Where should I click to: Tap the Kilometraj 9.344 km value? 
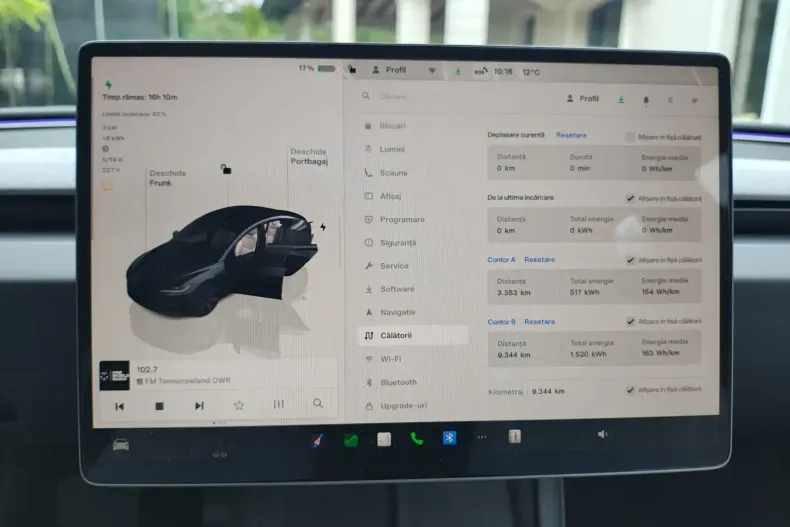coord(548,391)
